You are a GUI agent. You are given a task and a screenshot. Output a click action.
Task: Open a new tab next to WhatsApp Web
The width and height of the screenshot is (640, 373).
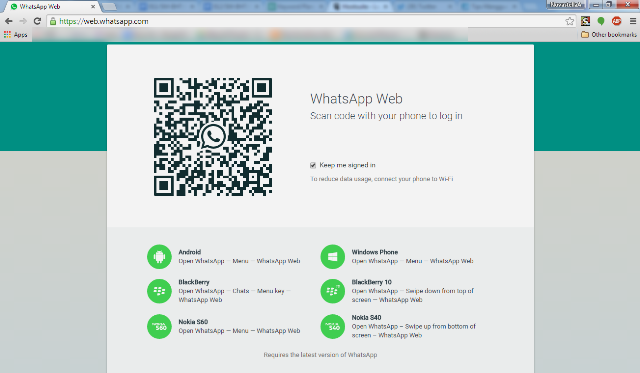click(x=109, y=7)
